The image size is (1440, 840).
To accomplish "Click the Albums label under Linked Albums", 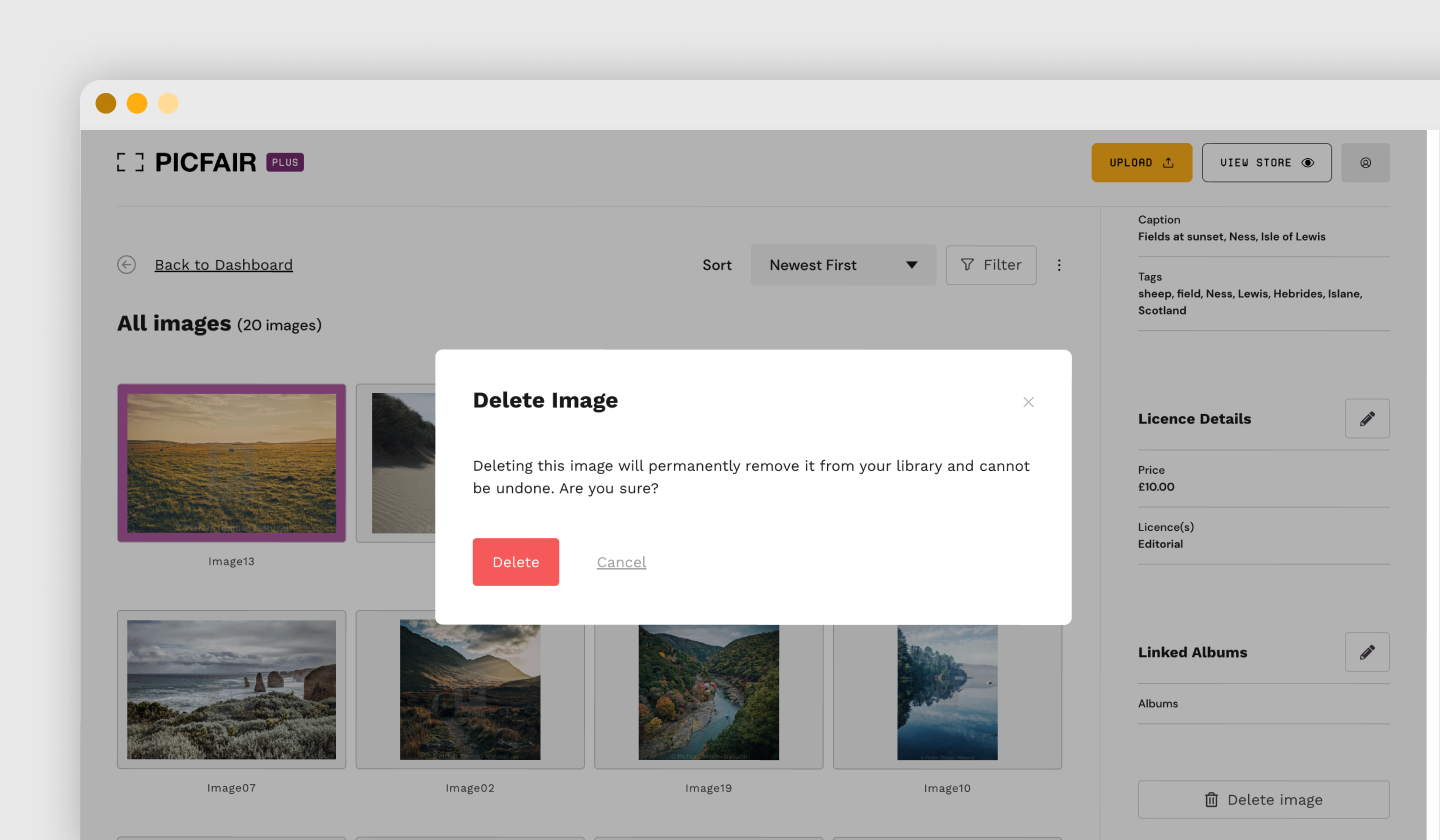I will click(1158, 704).
